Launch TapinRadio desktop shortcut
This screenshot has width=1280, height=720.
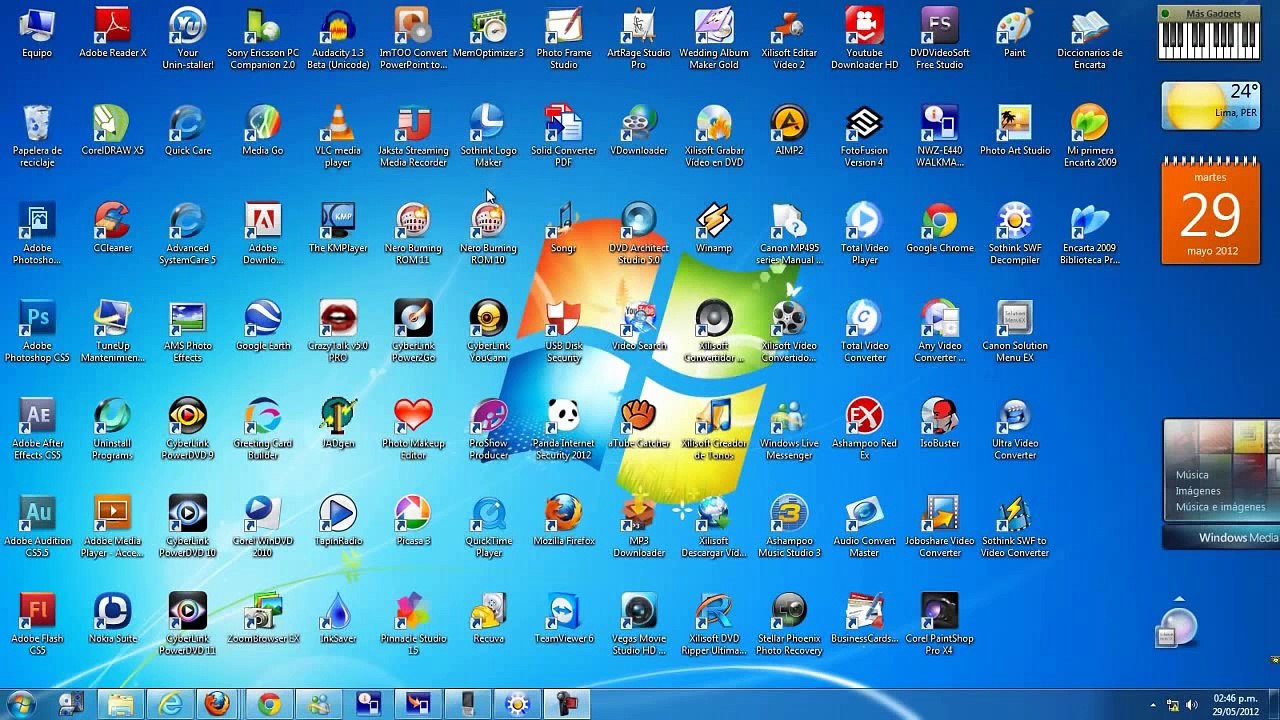[x=338, y=520]
